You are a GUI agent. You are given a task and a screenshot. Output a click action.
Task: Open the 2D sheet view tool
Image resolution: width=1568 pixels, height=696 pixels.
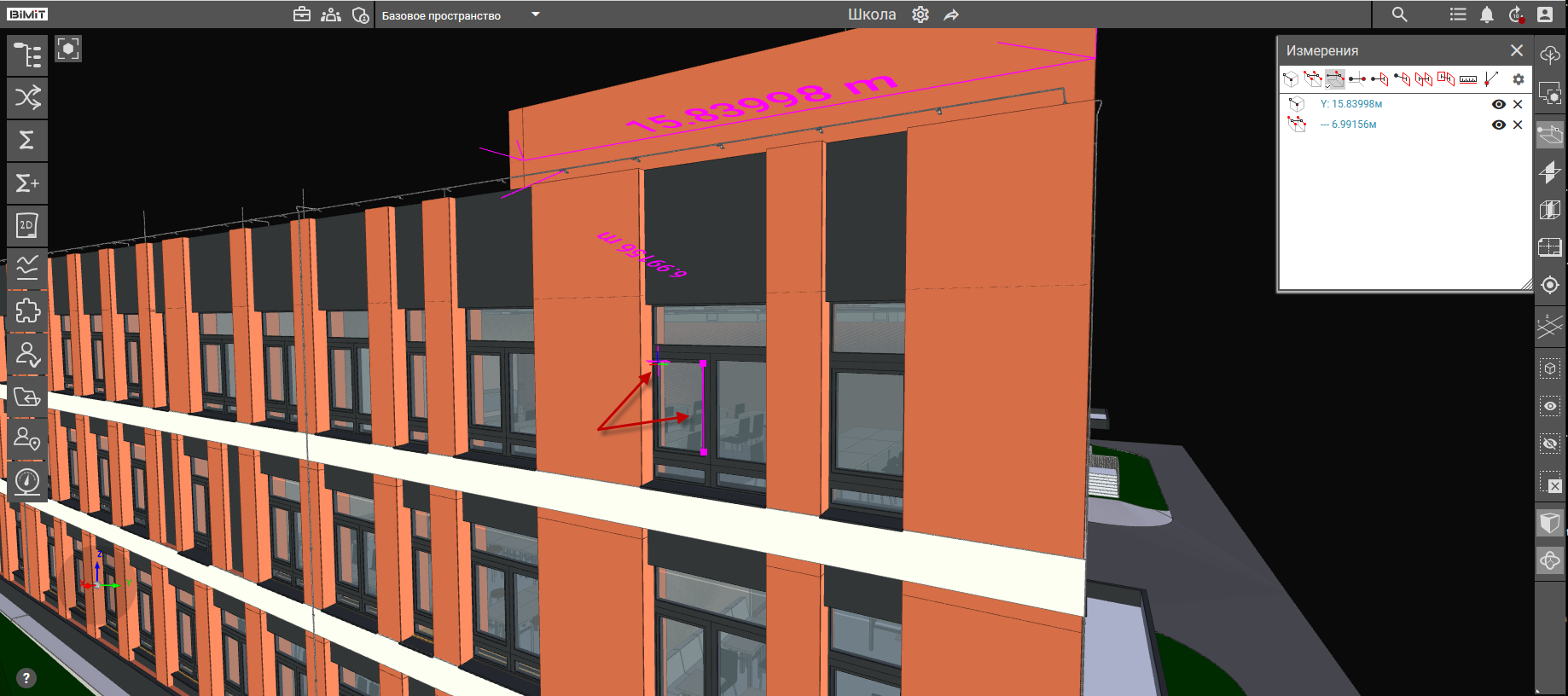(x=27, y=225)
